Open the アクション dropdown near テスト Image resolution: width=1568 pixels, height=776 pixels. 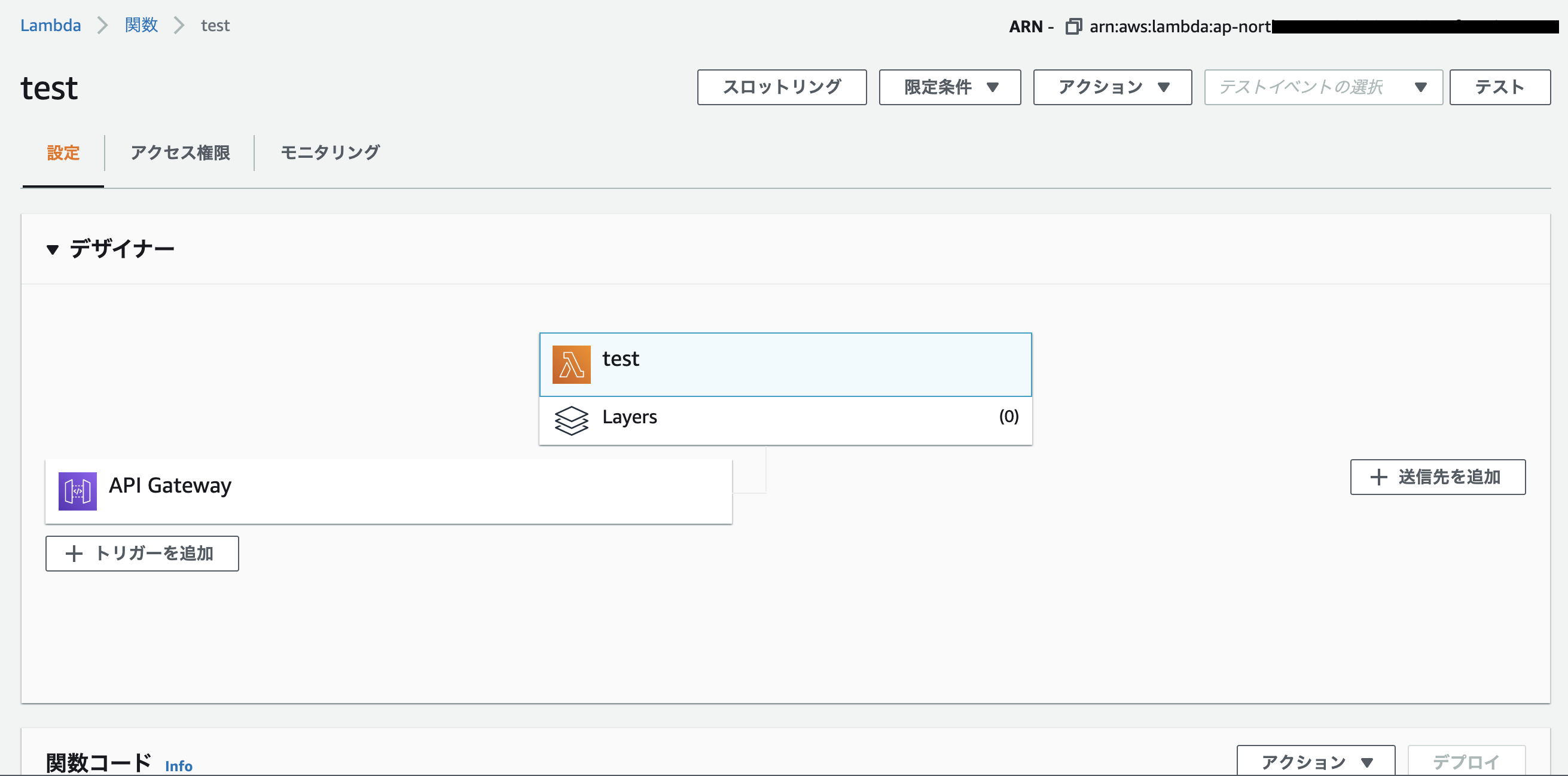point(1112,87)
